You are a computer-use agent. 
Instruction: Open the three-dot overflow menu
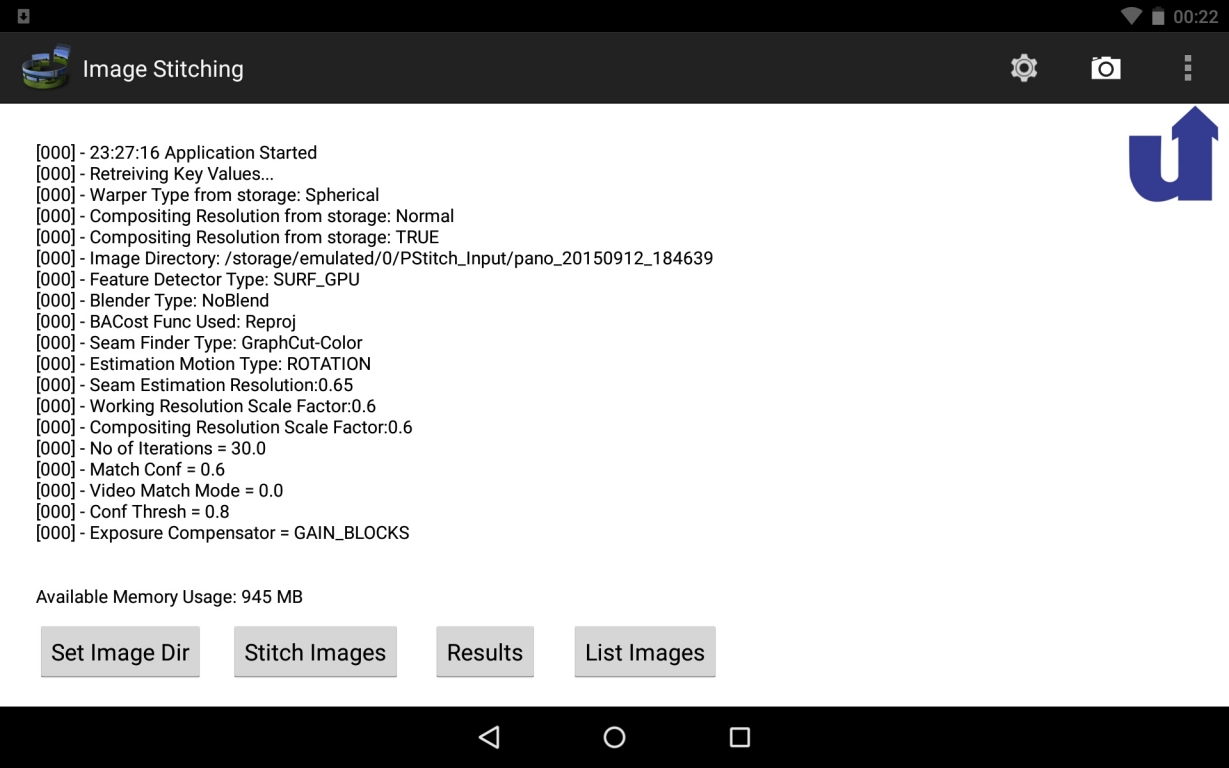coord(1187,68)
